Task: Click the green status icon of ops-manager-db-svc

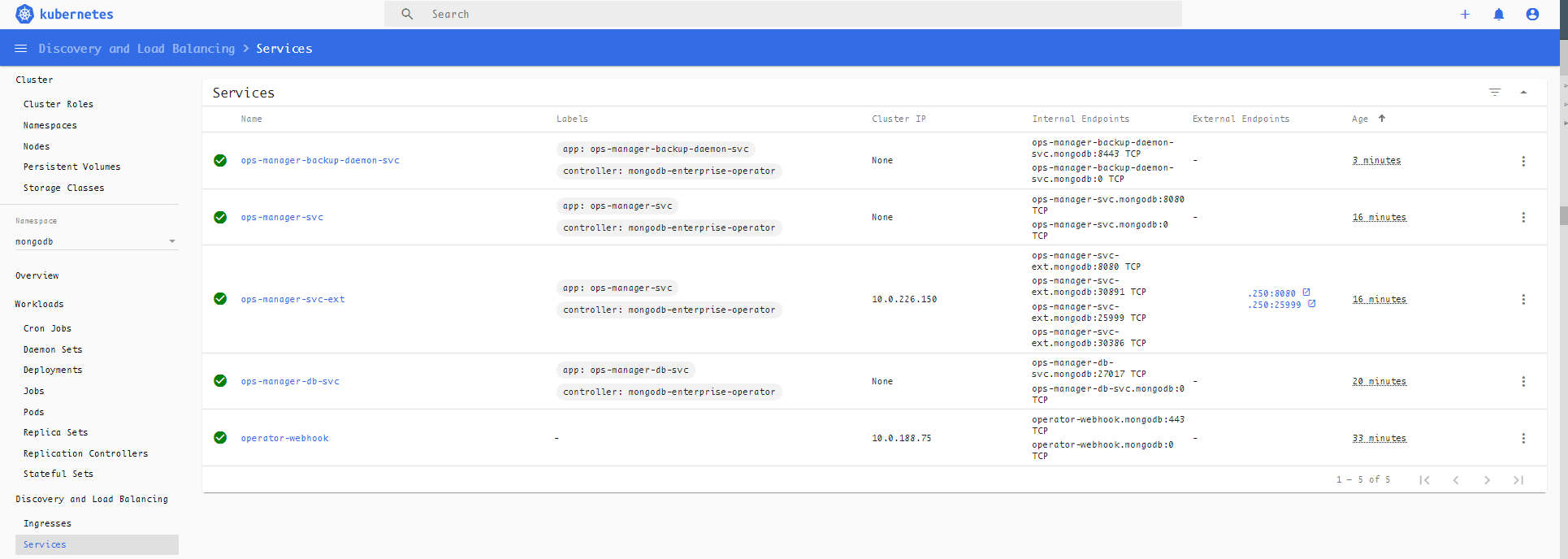Action: [x=220, y=381]
